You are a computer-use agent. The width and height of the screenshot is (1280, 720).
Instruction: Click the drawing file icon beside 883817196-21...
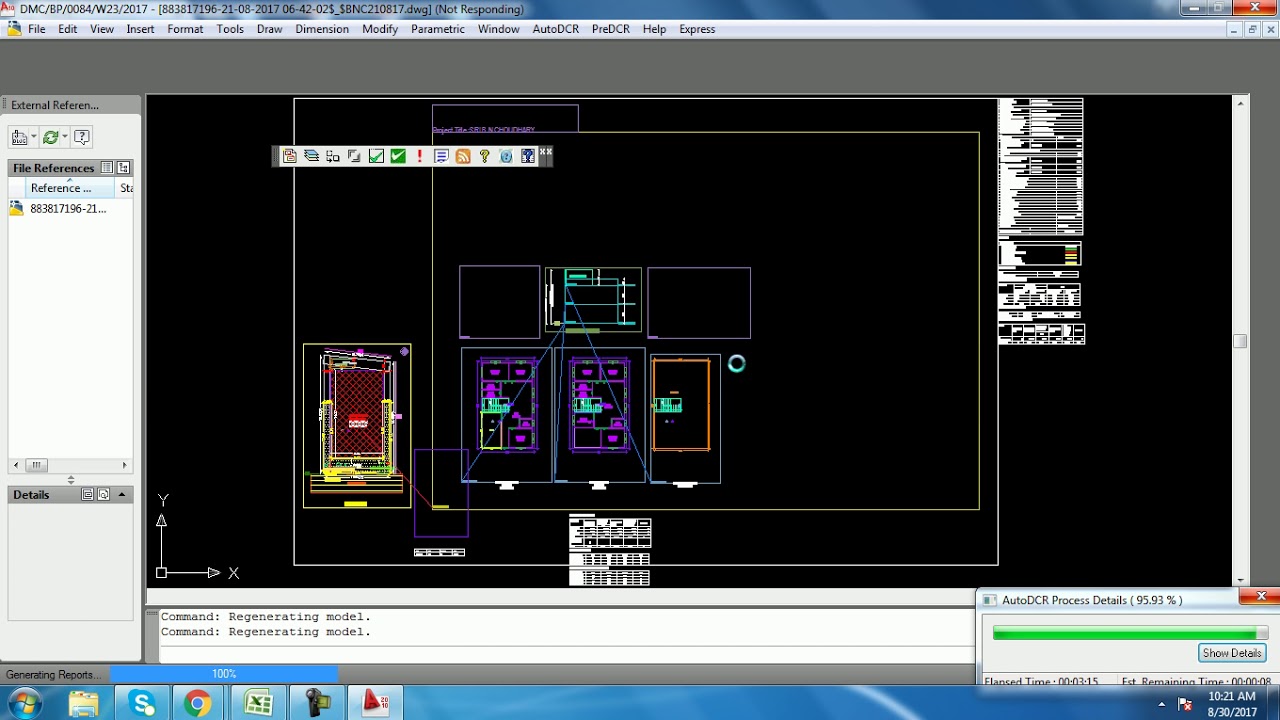(17, 209)
